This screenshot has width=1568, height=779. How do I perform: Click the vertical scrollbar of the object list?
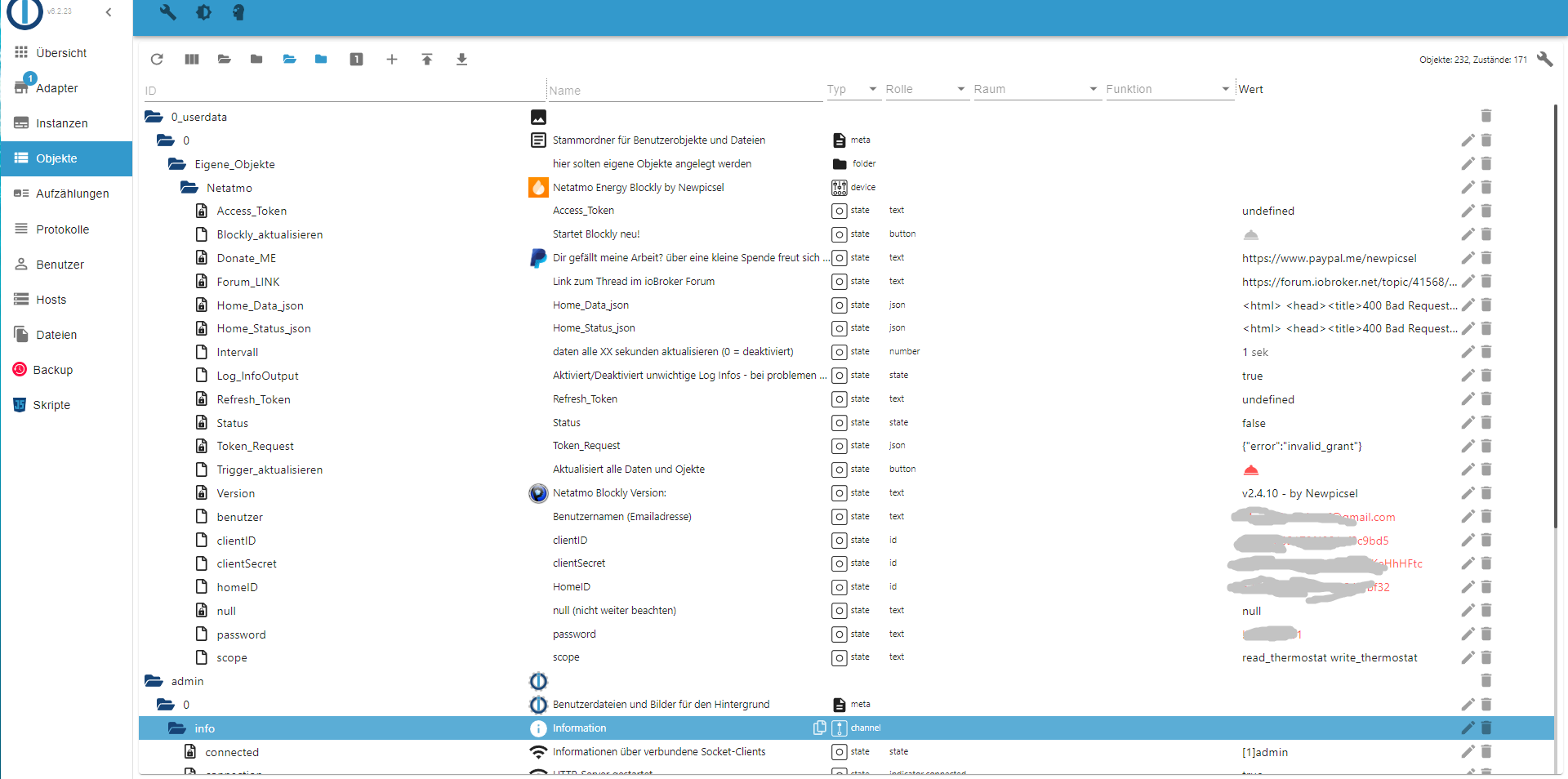pyautogui.click(x=1557, y=314)
